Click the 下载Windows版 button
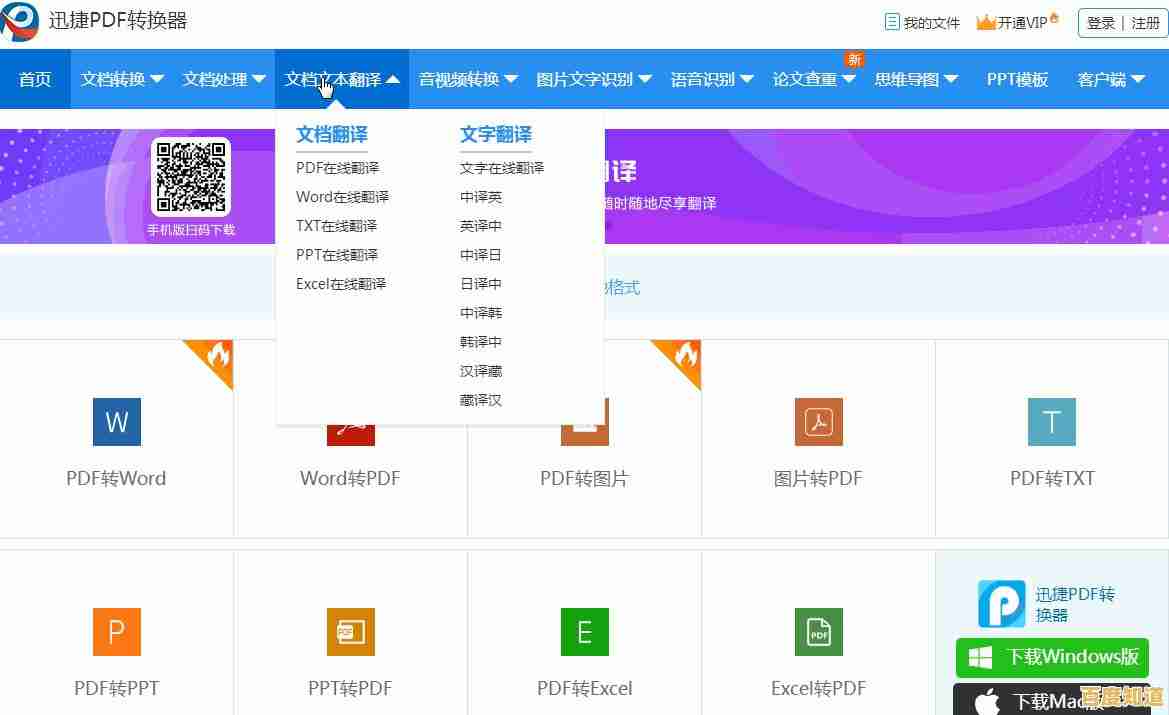Screen dimensions: 1169x715 [x=1051, y=658]
